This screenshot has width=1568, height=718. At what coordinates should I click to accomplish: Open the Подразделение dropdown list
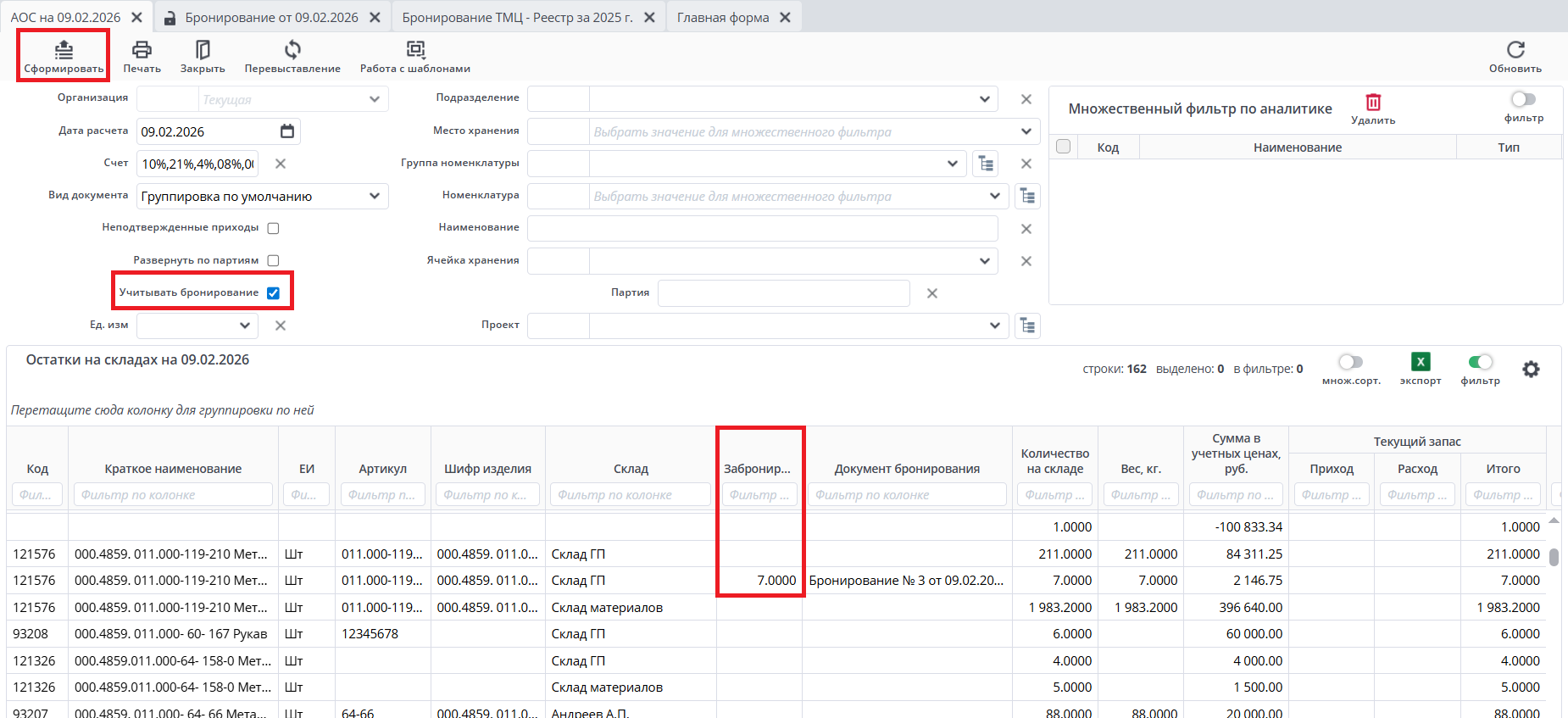click(984, 99)
